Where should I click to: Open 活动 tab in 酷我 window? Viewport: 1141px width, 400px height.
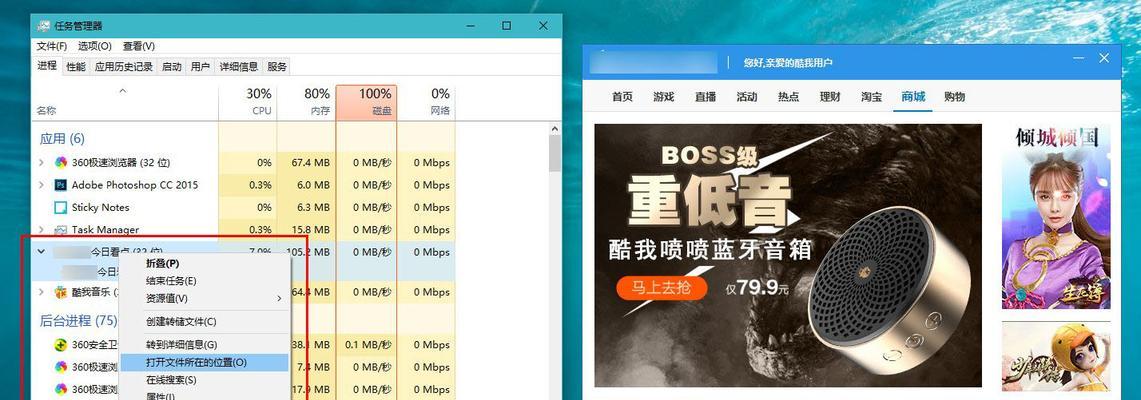point(747,97)
